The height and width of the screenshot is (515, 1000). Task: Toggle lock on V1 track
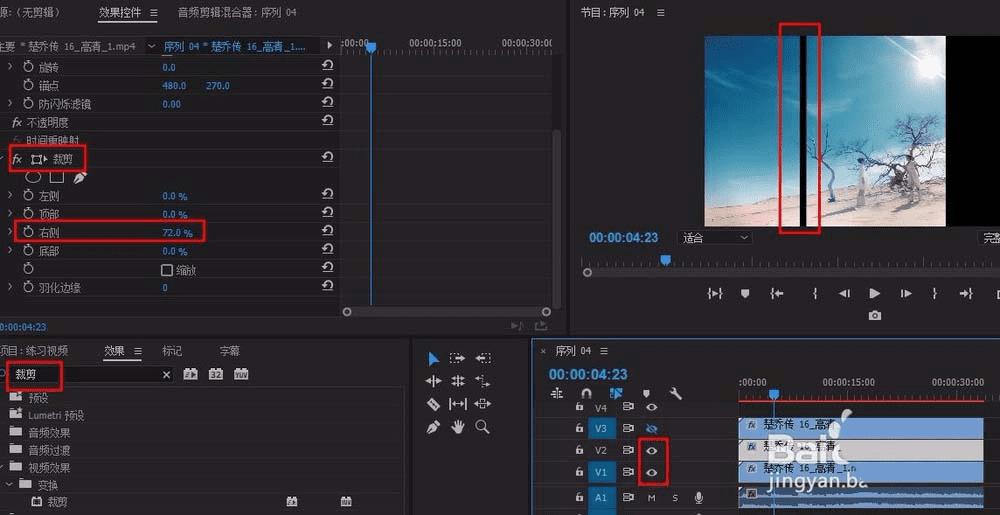point(579,472)
